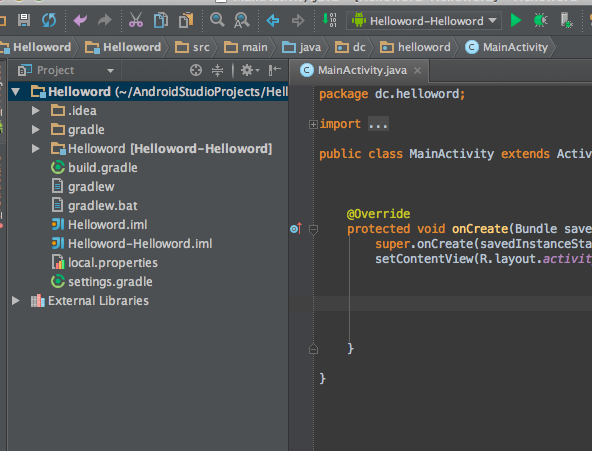The width and height of the screenshot is (592, 451).
Task: Click the Synchronize refresh icon
Action: pos(49,20)
